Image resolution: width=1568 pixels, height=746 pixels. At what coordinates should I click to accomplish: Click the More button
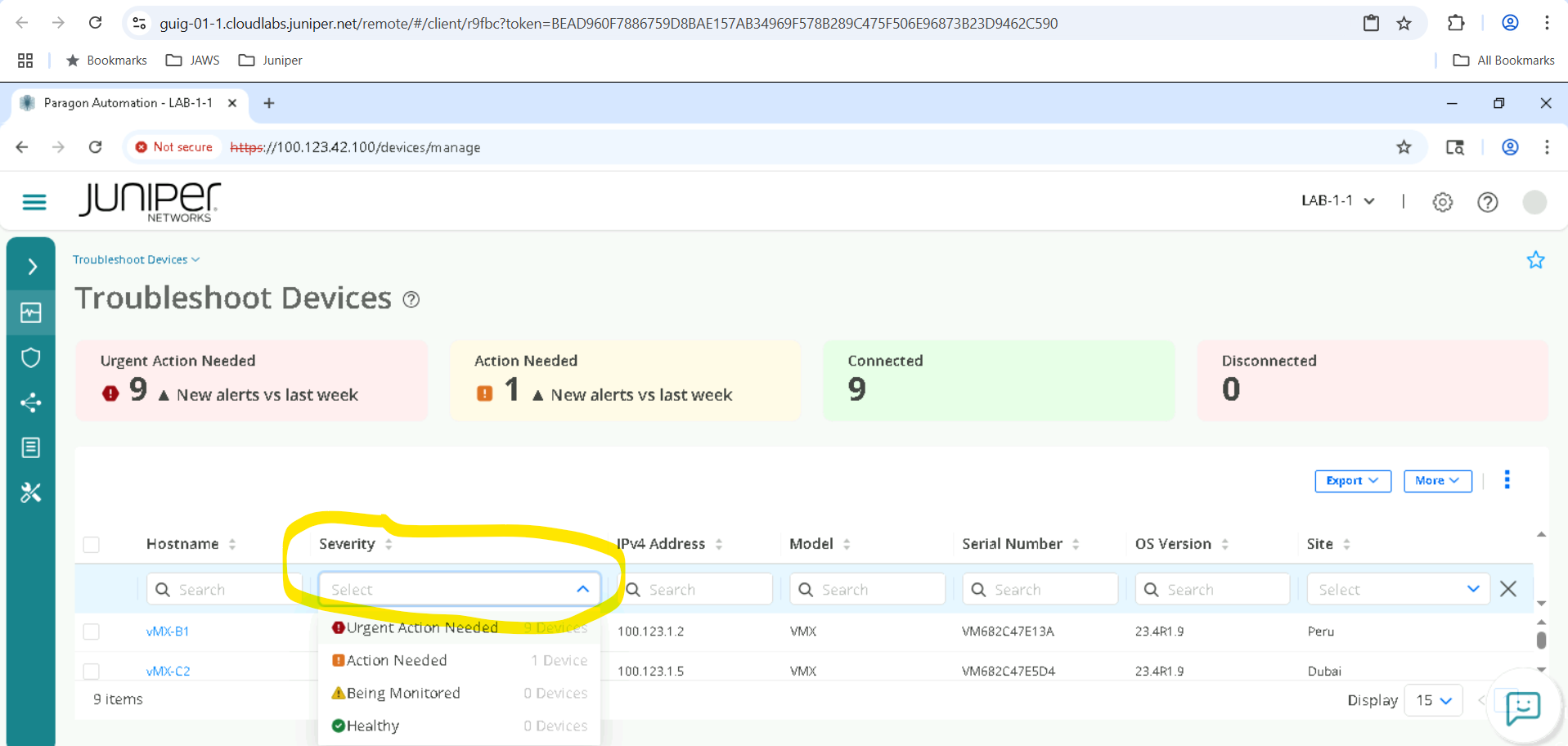click(1437, 481)
